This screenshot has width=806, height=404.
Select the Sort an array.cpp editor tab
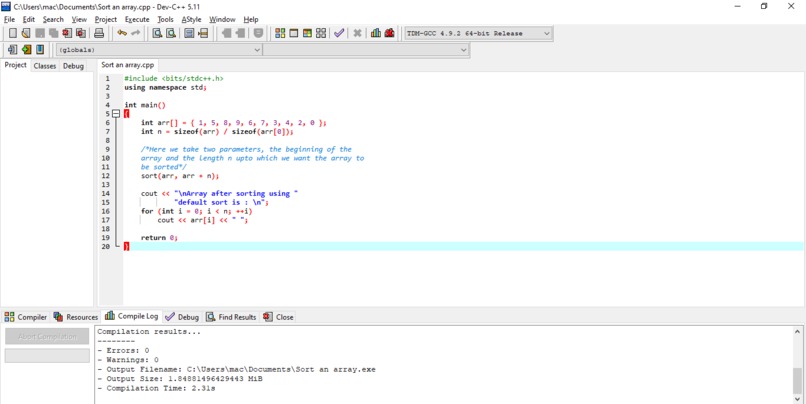click(127, 65)
